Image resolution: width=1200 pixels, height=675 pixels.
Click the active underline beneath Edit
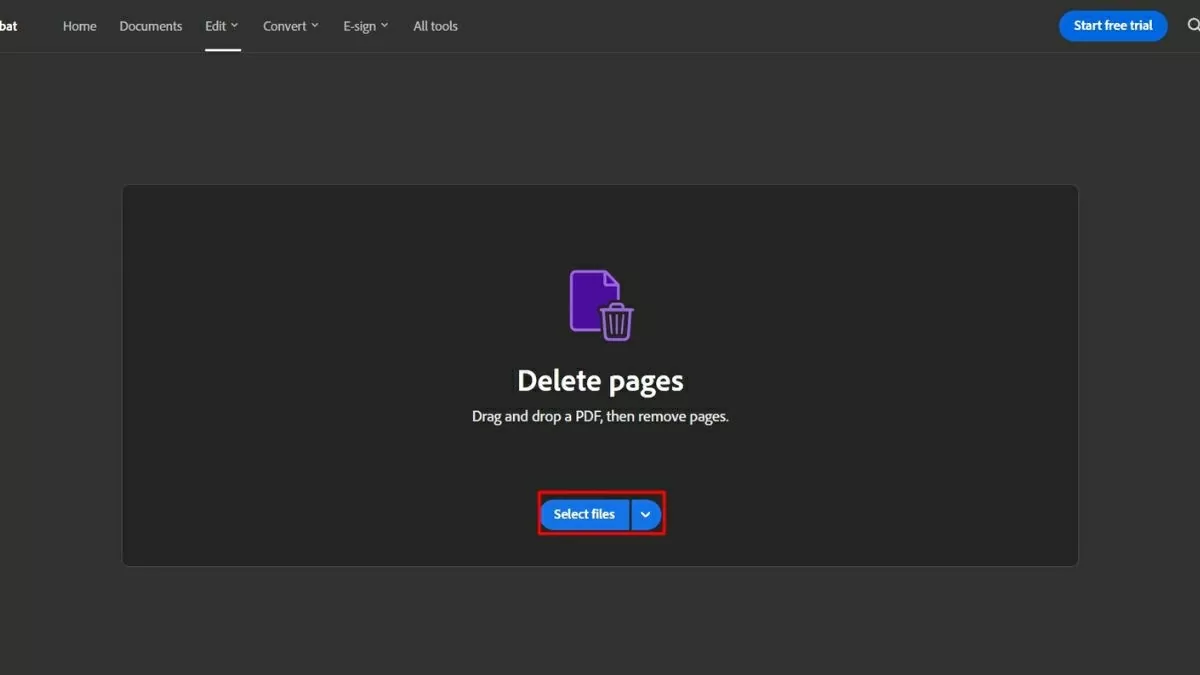(222, 49)
